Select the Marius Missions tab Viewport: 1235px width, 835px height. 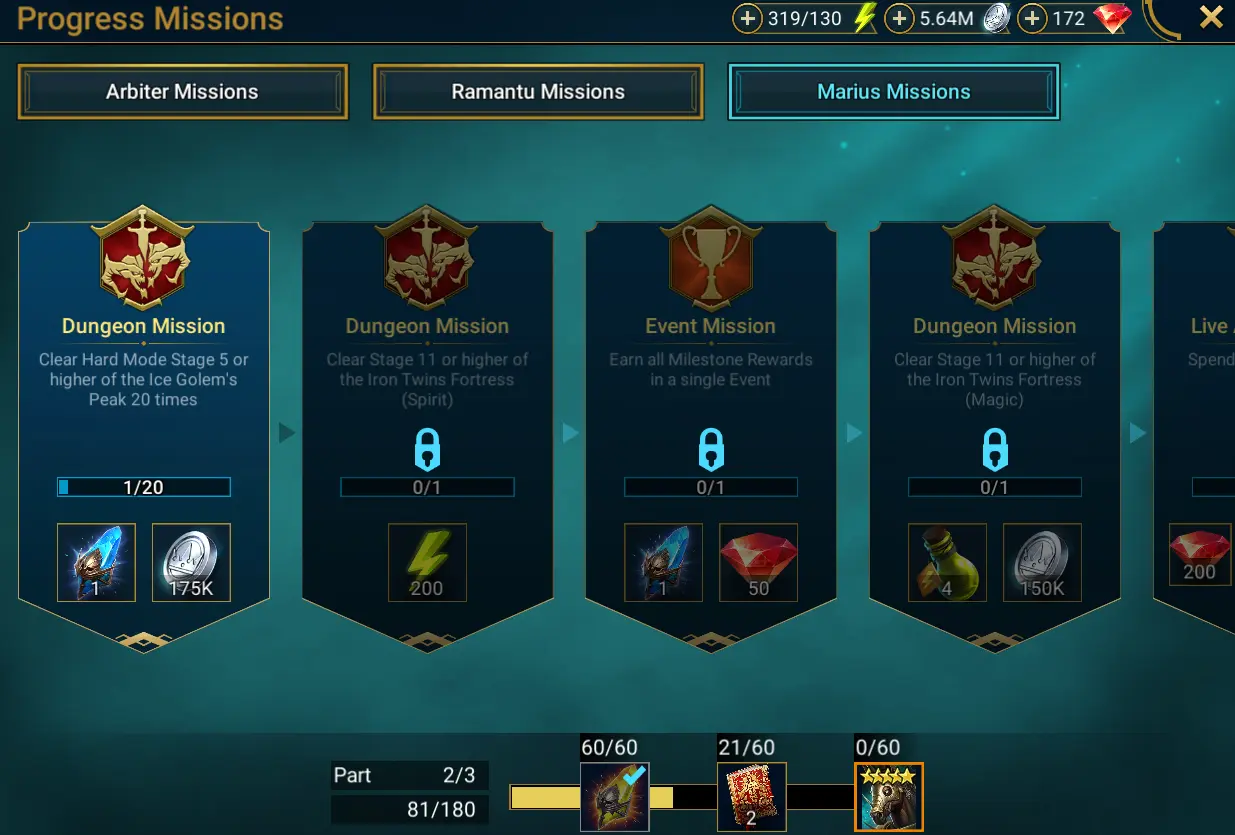(x=894, y=92)
